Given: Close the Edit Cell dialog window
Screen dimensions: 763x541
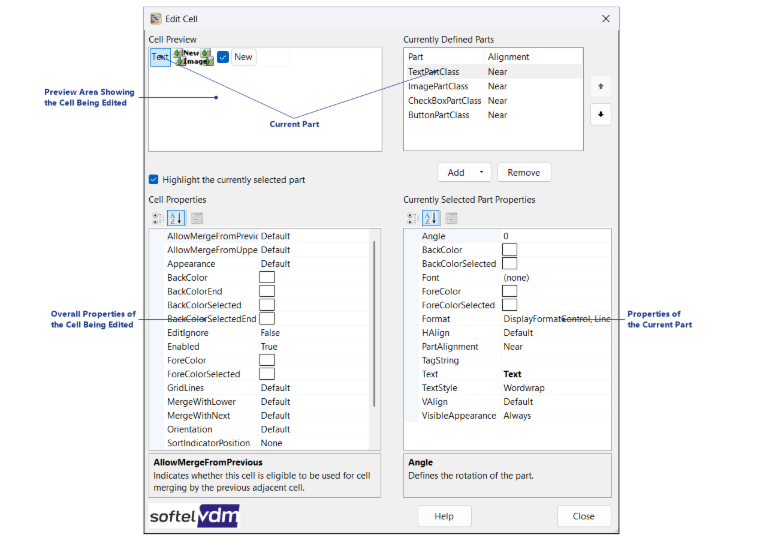Looking at the screenshot, I should click(606, 18).
